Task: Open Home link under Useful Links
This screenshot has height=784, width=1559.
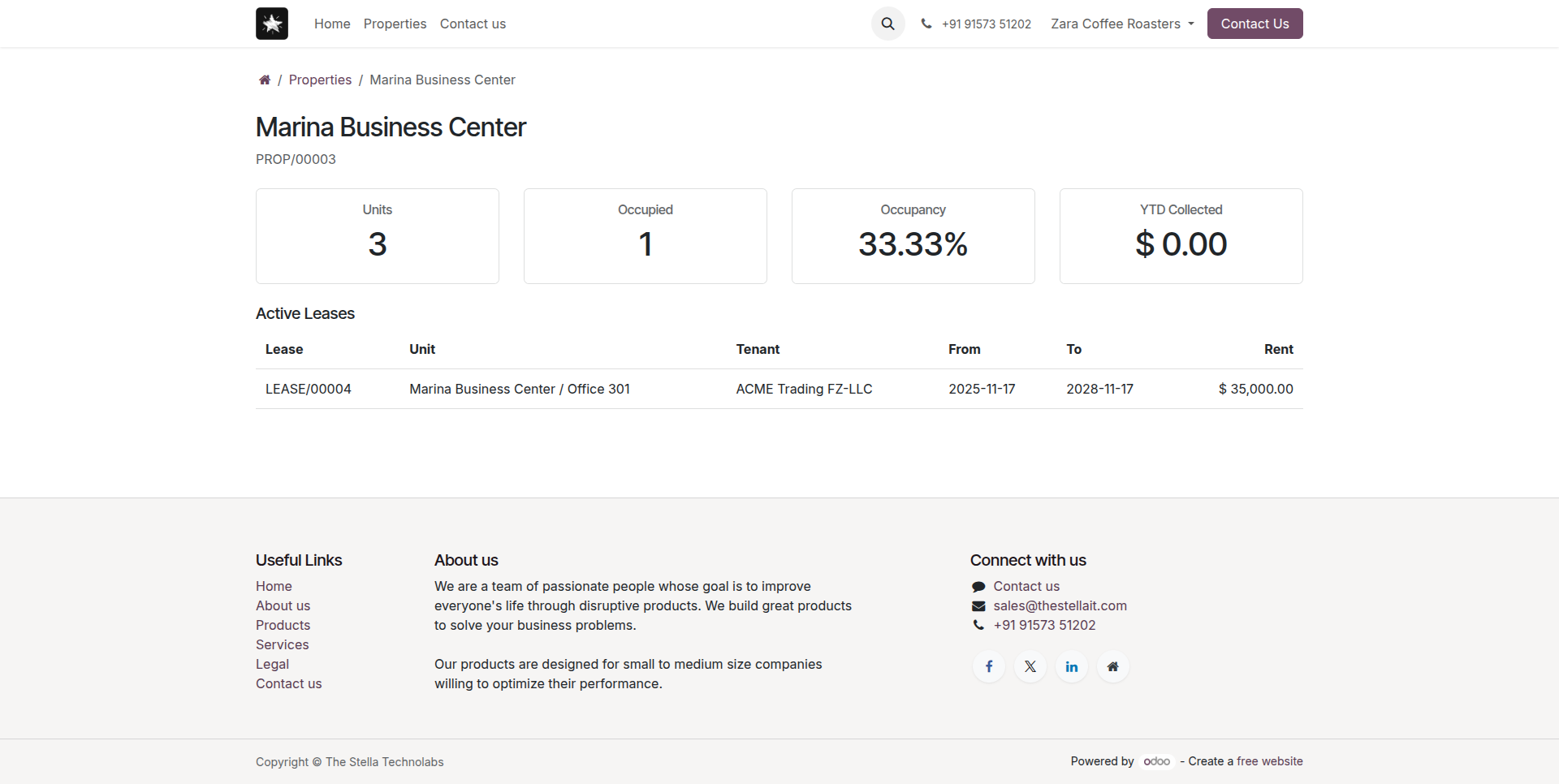Action: pyautogui.click(x=274, y=586)
